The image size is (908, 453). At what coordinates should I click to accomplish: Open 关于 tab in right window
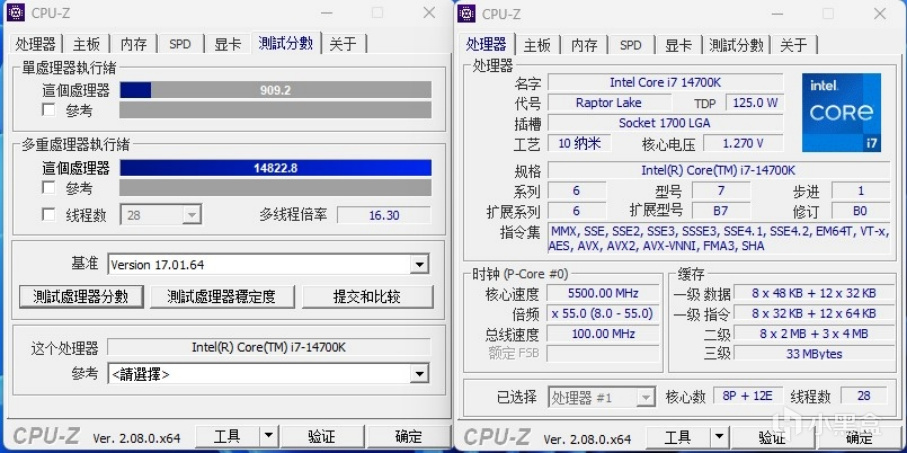[794, 45]
